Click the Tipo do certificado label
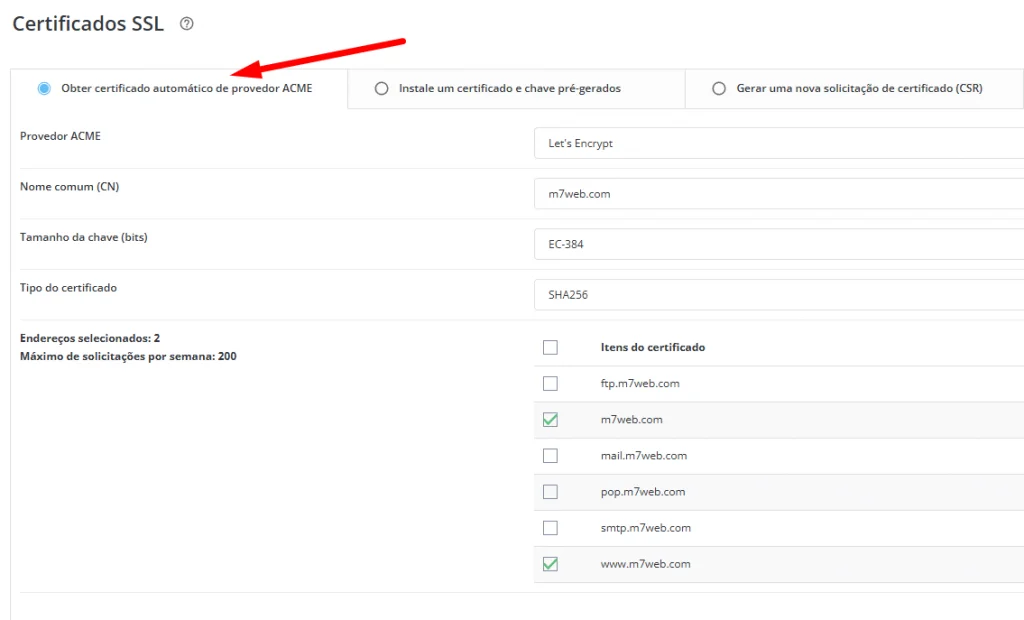 tap(68, 287)
